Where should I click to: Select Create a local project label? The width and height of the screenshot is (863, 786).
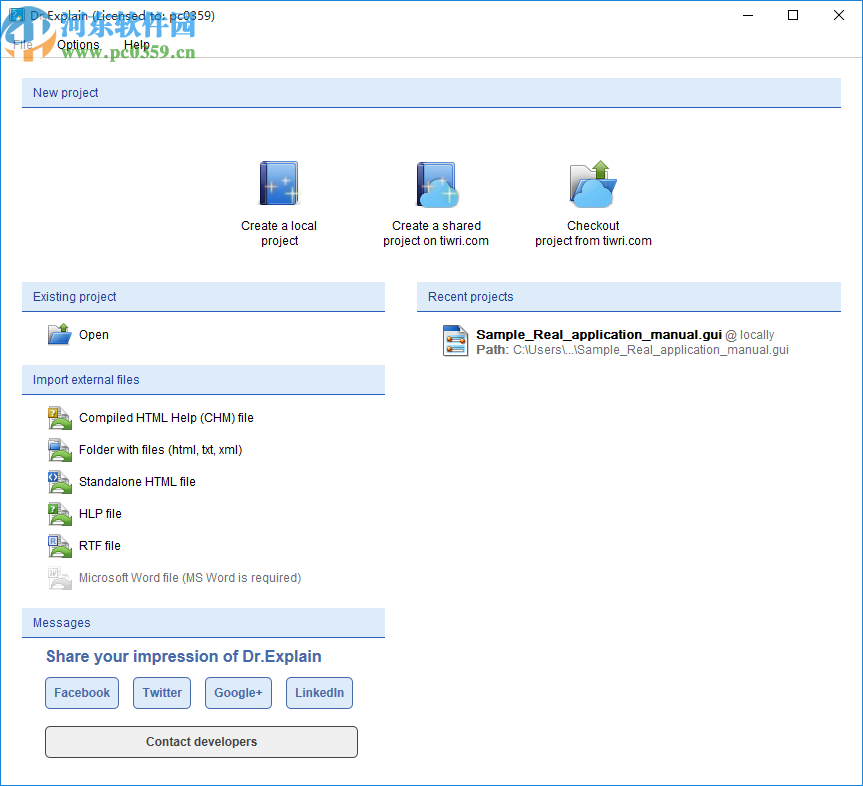279,233
